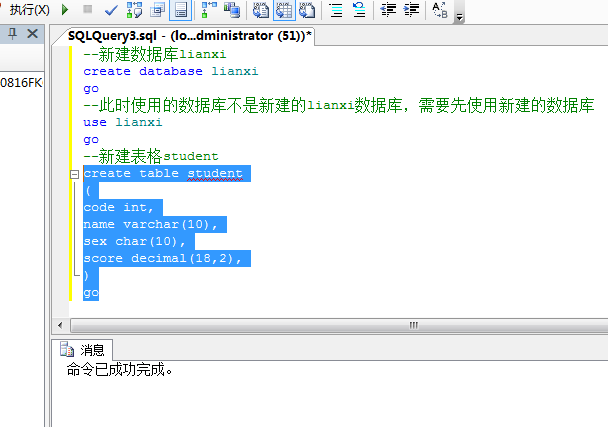This screenshot has height=427, width=608.
Task: Collapse the create table student block
Action: pos(74,175)
